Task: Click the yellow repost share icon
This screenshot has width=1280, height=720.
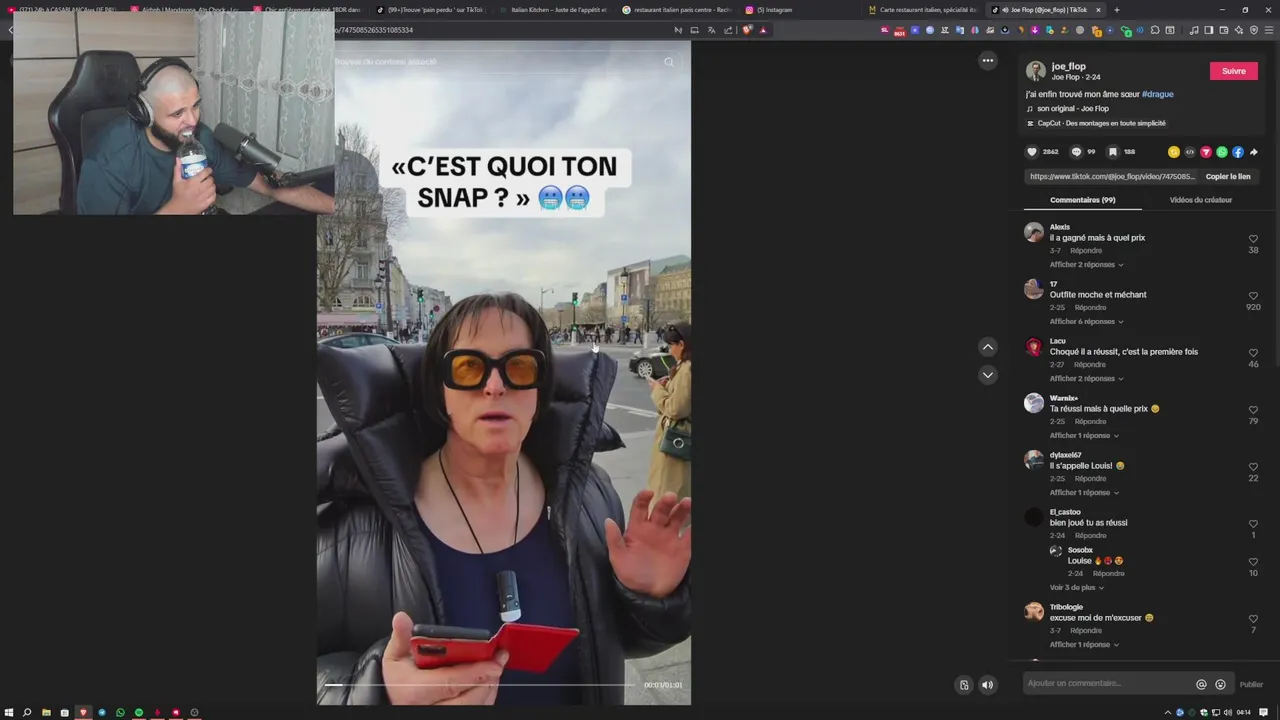Action: click(1174, 152)
